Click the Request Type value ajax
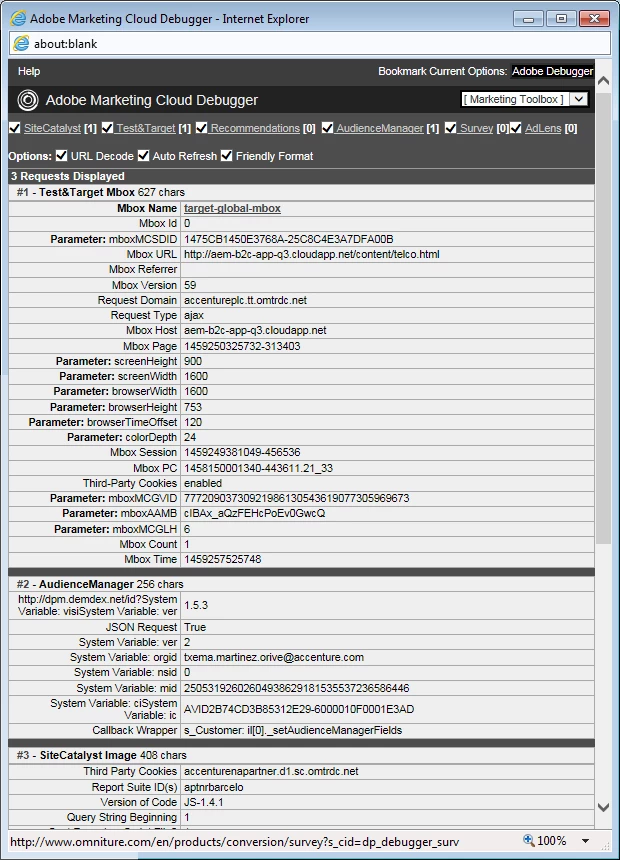Image resolution: width=620 pixels, height=860 pixels. tap(194, 315)
